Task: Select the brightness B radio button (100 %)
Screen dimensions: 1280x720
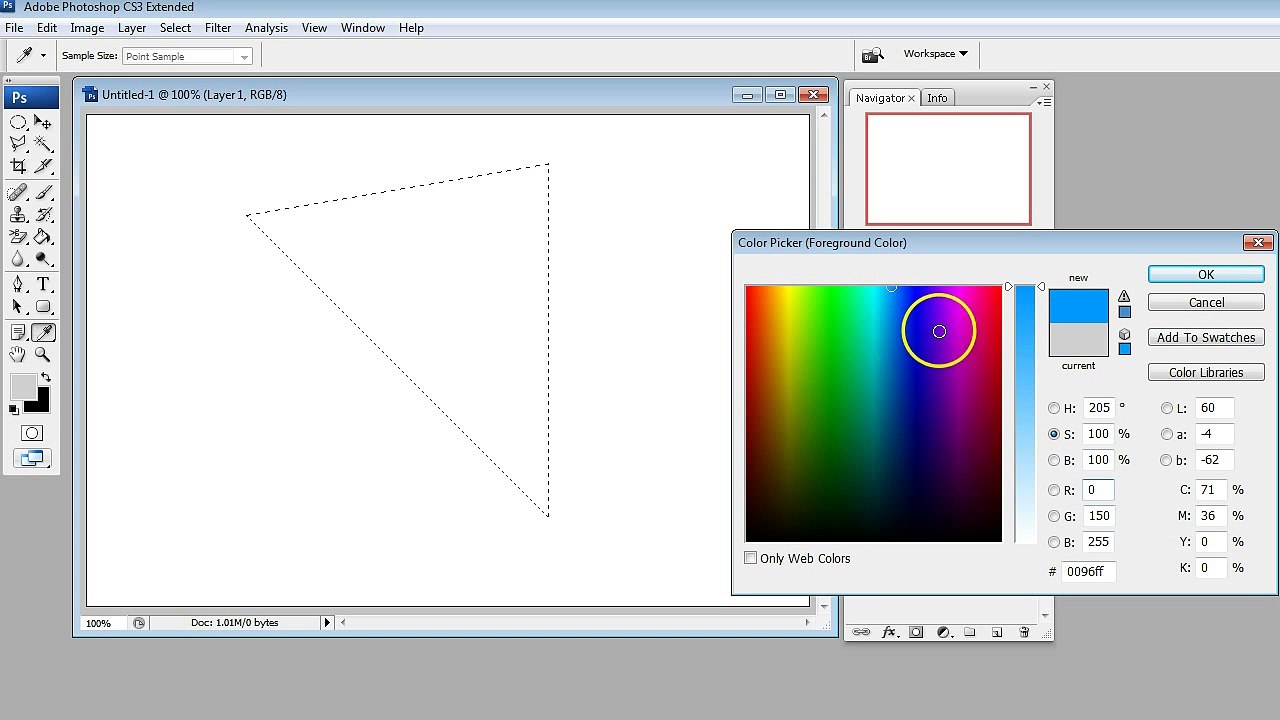Action: [1054, 460]
